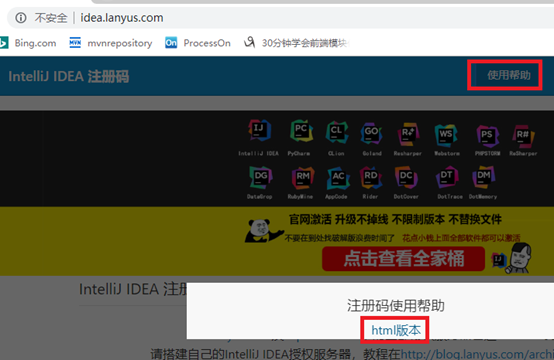Click the 点击查看全家桶 red button
554x360 pixels.
click(403, 259)
